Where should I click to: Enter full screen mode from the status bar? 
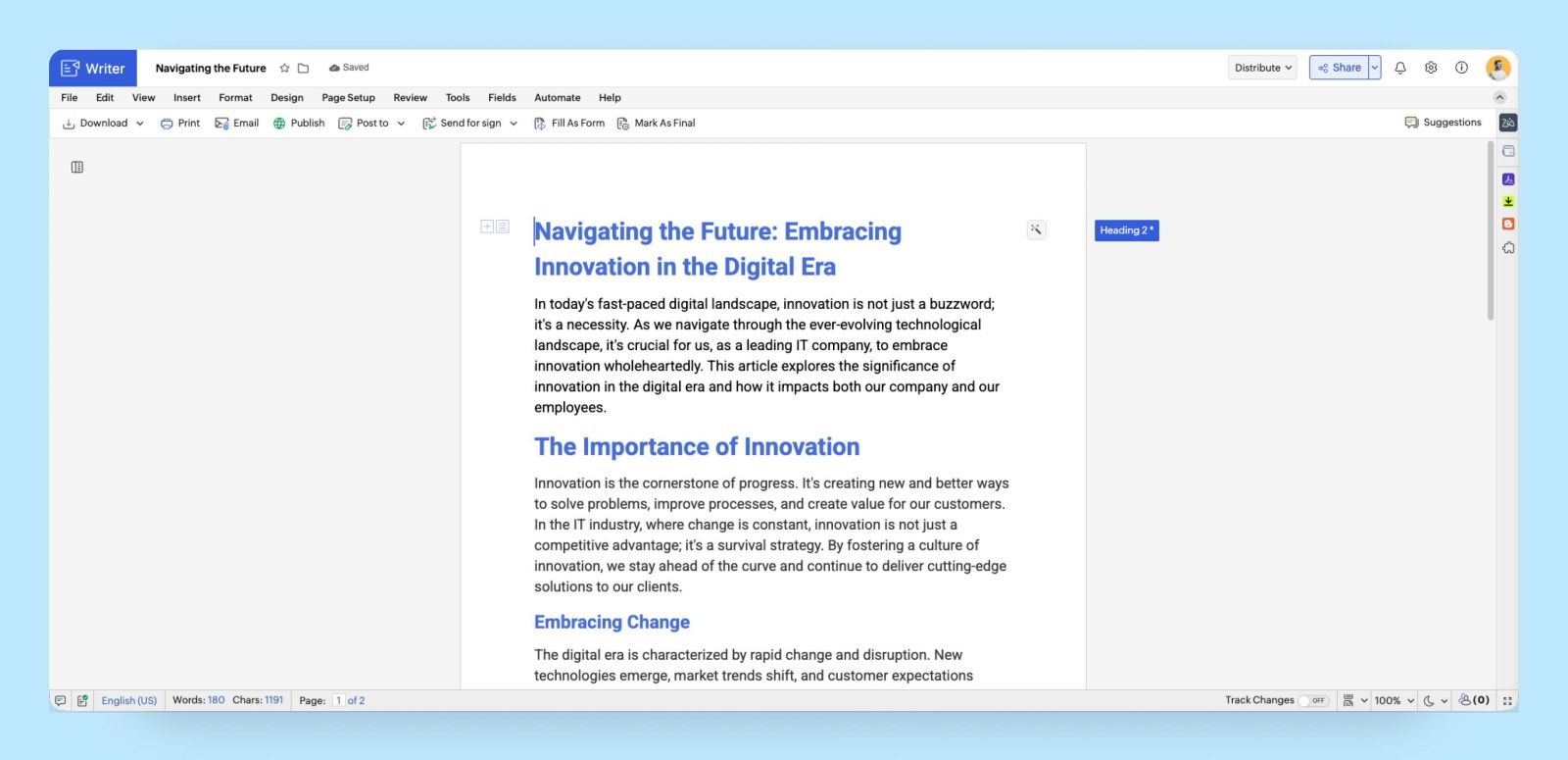click(1507, 700)
